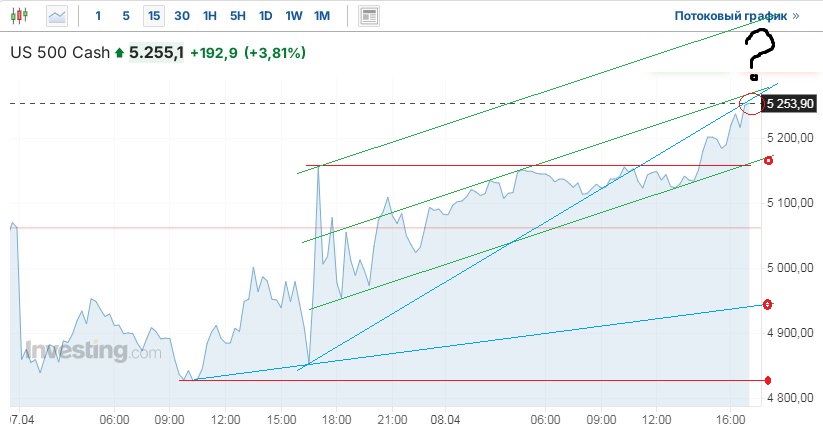
Task: Click the red marker near 4 830 level
Action: click(x=768, y=380)
